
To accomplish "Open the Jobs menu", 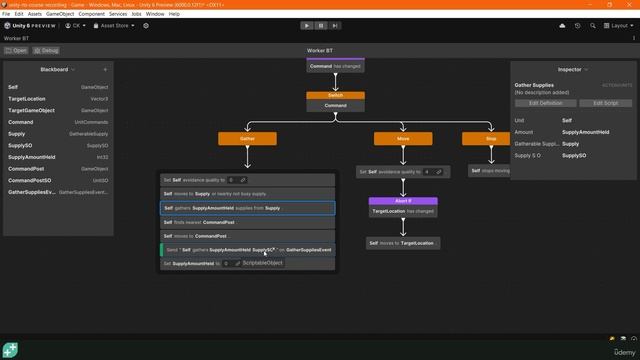I will click(x=136, y=14).
